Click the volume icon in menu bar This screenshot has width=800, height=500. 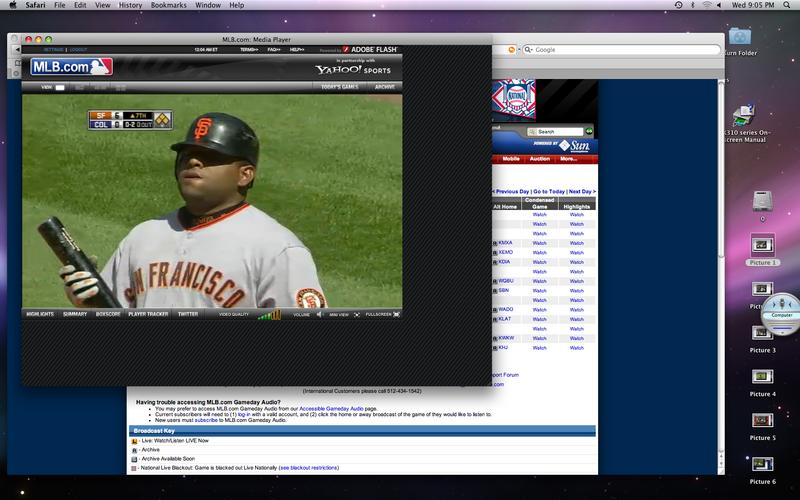[719, 5]
